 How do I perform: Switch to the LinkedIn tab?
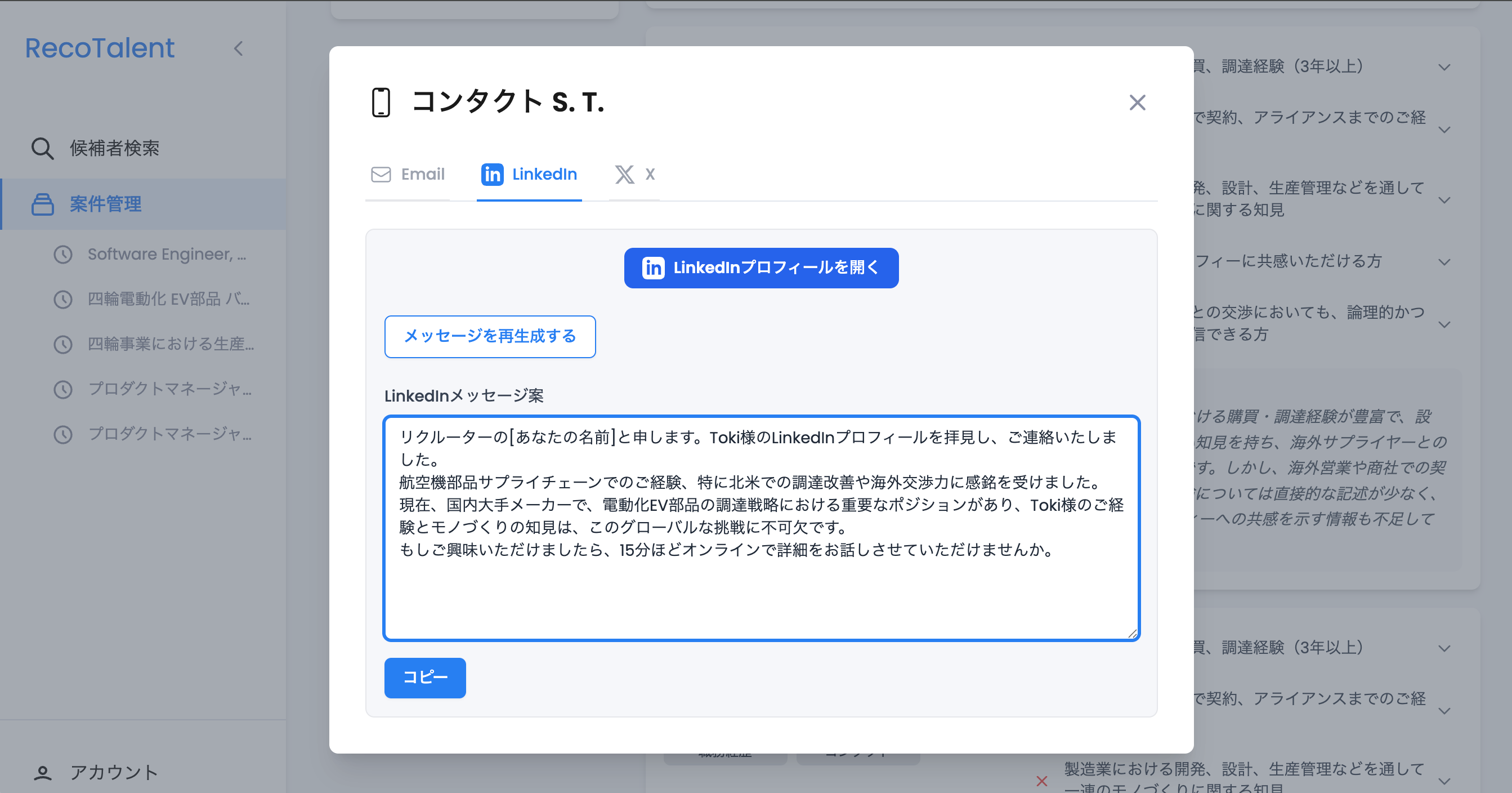(529, 175)
